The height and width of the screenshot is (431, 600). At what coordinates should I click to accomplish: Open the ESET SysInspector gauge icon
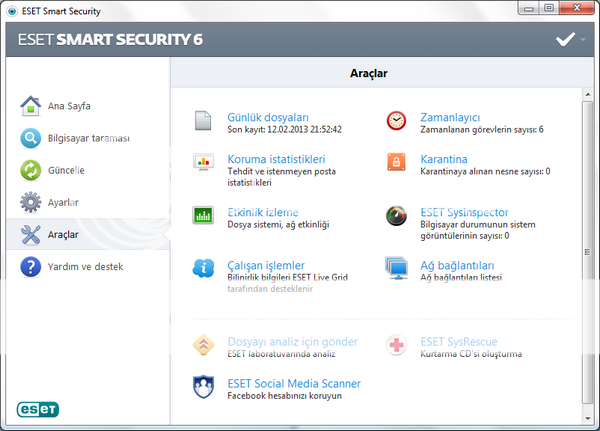pyautogui.click(x=397, y=216)
